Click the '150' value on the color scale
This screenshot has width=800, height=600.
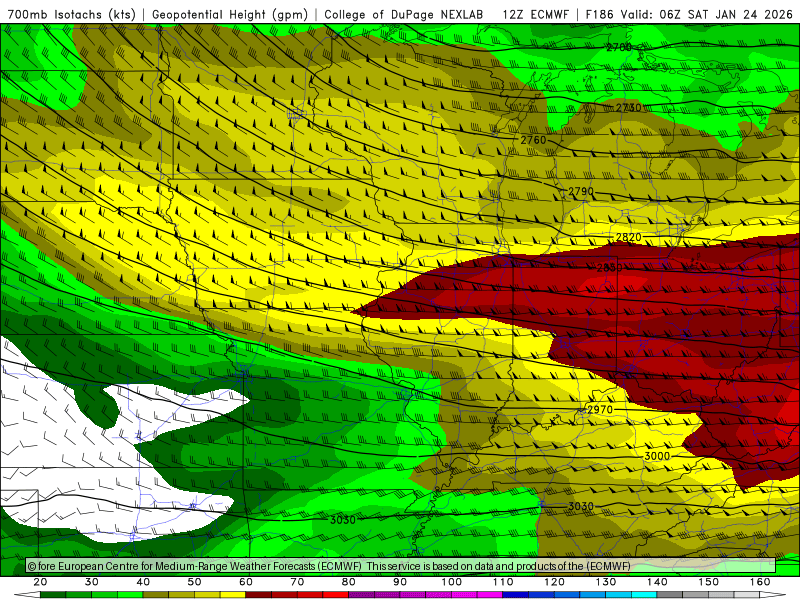pyautogui.click(x=709, y=582)
